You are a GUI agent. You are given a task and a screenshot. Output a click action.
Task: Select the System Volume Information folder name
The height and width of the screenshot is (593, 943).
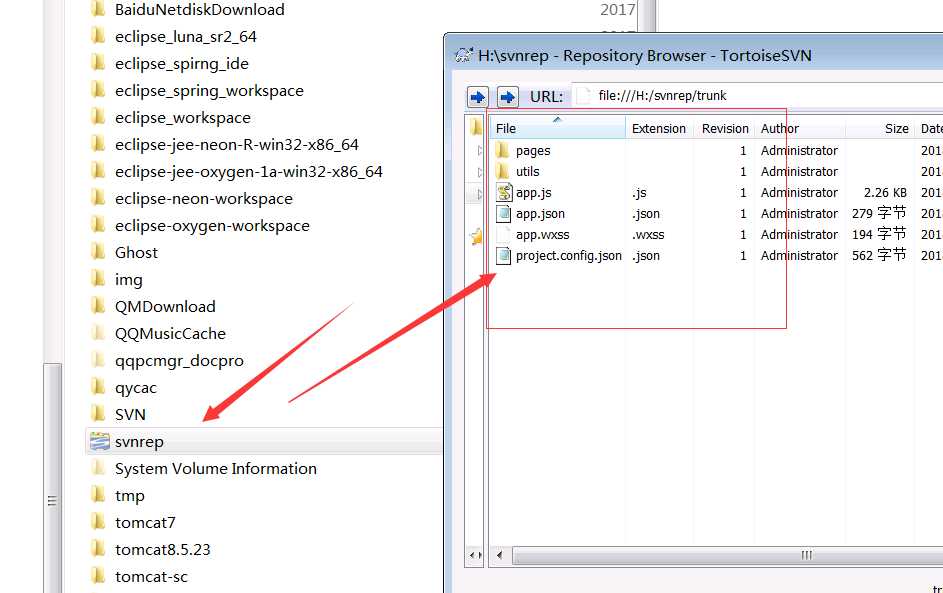pos(215,469)
